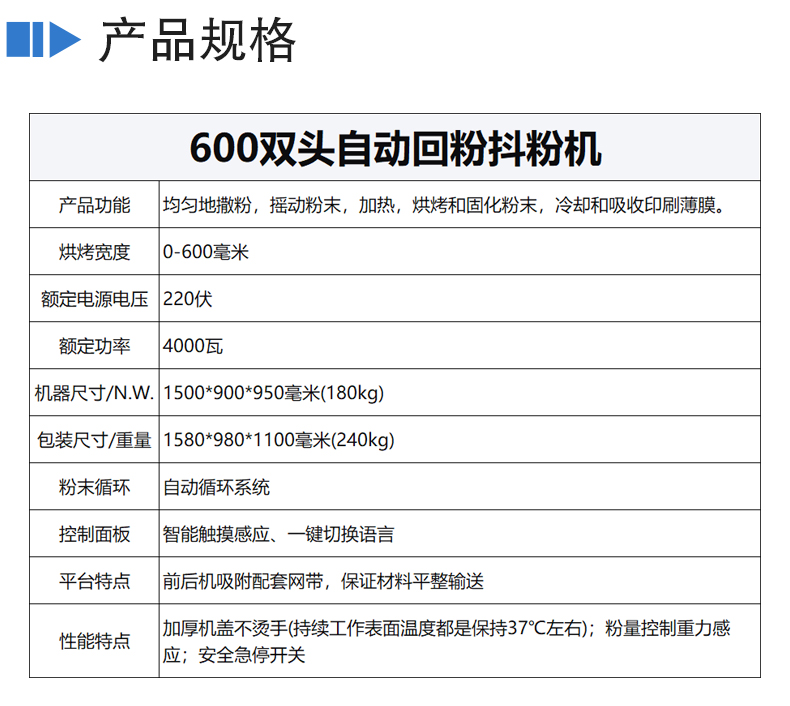This screenshot has height=706, width=790.
Task: Click the 1500*900*950毫米(180kg) value
Action: [x=273, y=393]
